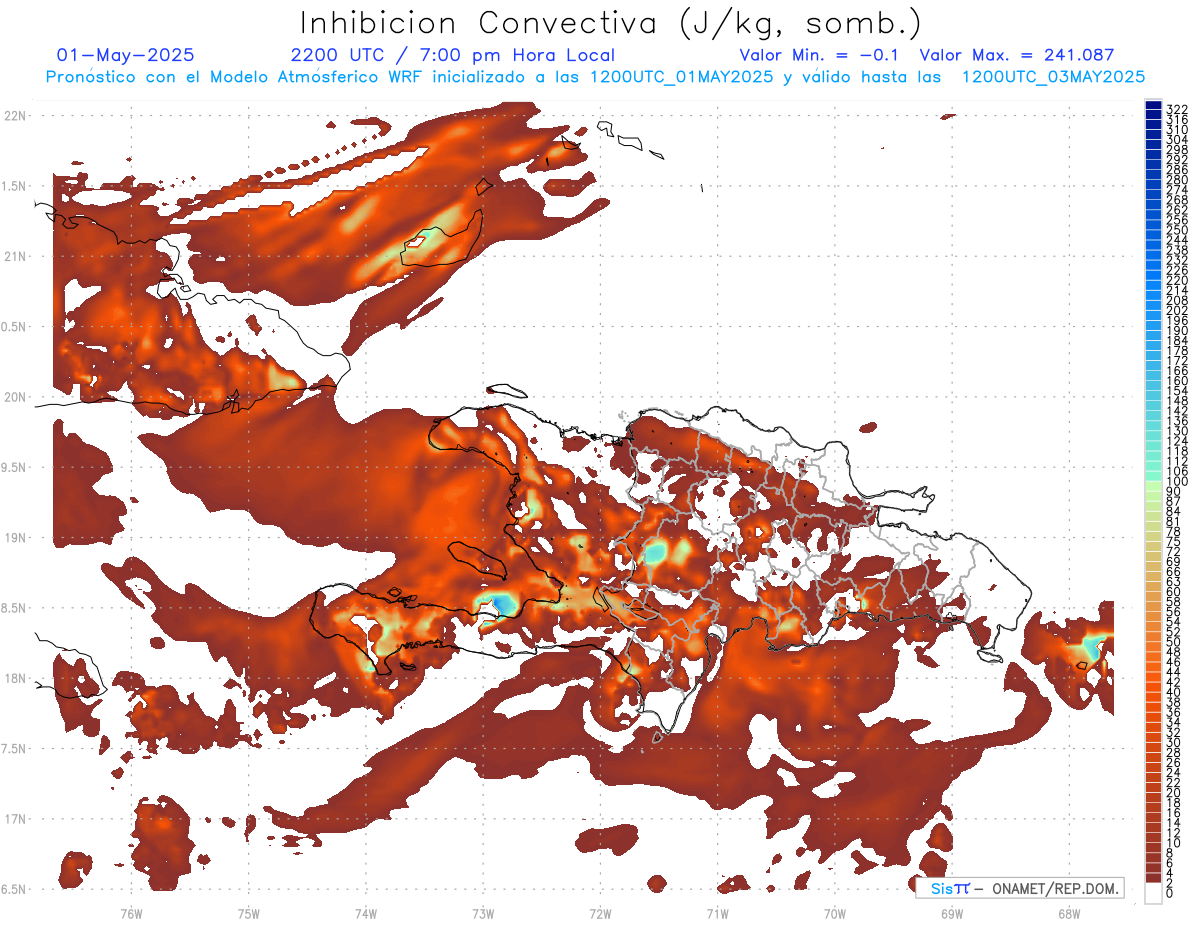Click the '2200 UTC / 7:00 pm Hora Local' label
Screen dimensions: 1200x927
[x=453, y=55]
